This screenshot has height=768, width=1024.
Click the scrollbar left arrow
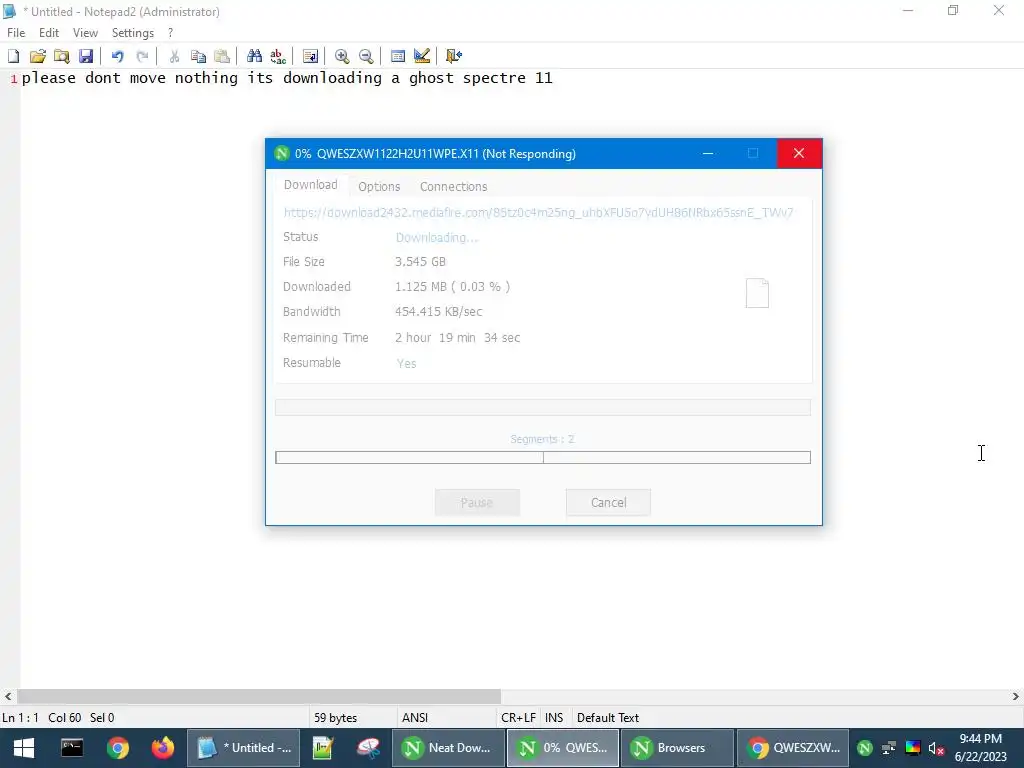pos(8,696)
